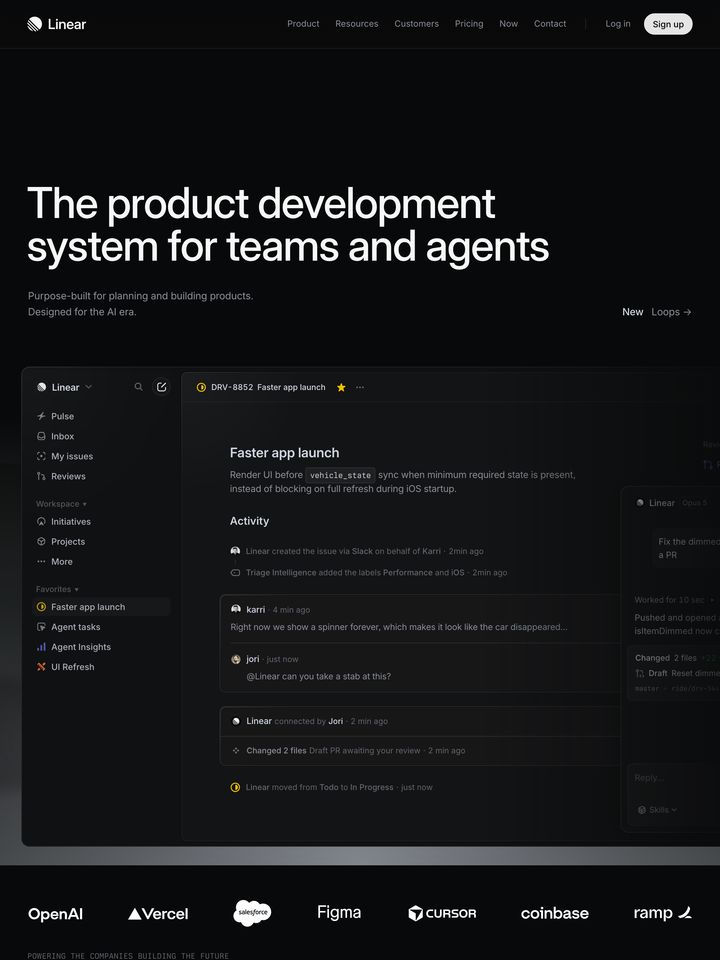The image size is (720, 960).
Task: Click the UI Refresh orange icon
Action: click(x=41, y=667)
